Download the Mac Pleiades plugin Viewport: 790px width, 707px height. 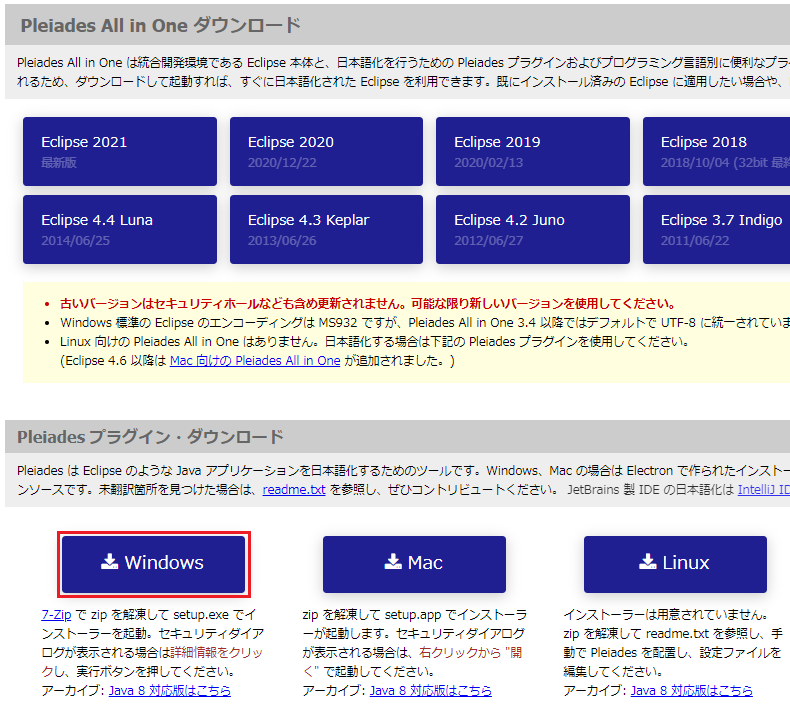click(x=414, y=564)
